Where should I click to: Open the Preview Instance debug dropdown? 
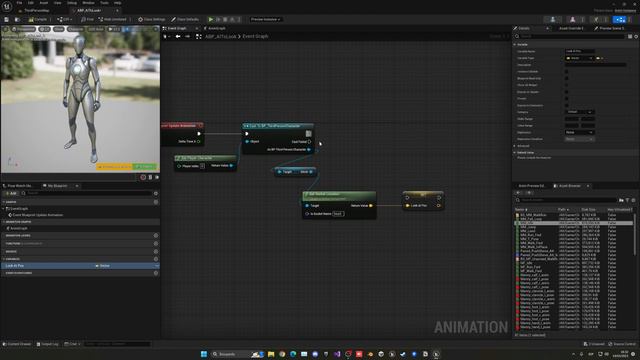click(265, 19)
